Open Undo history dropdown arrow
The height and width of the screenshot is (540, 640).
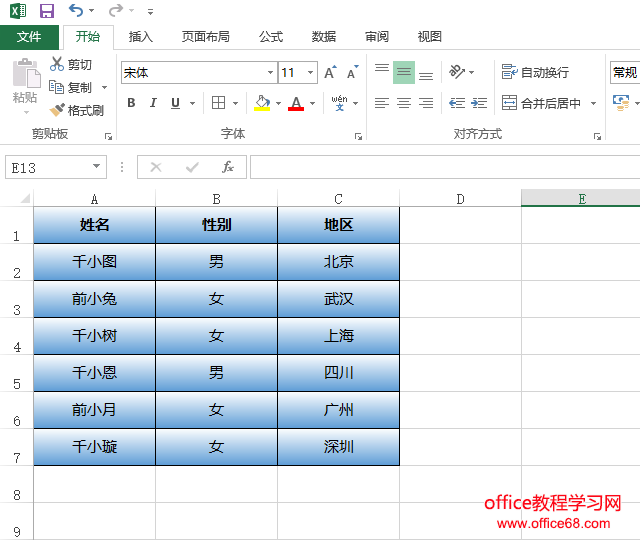[x=91, y=10]
